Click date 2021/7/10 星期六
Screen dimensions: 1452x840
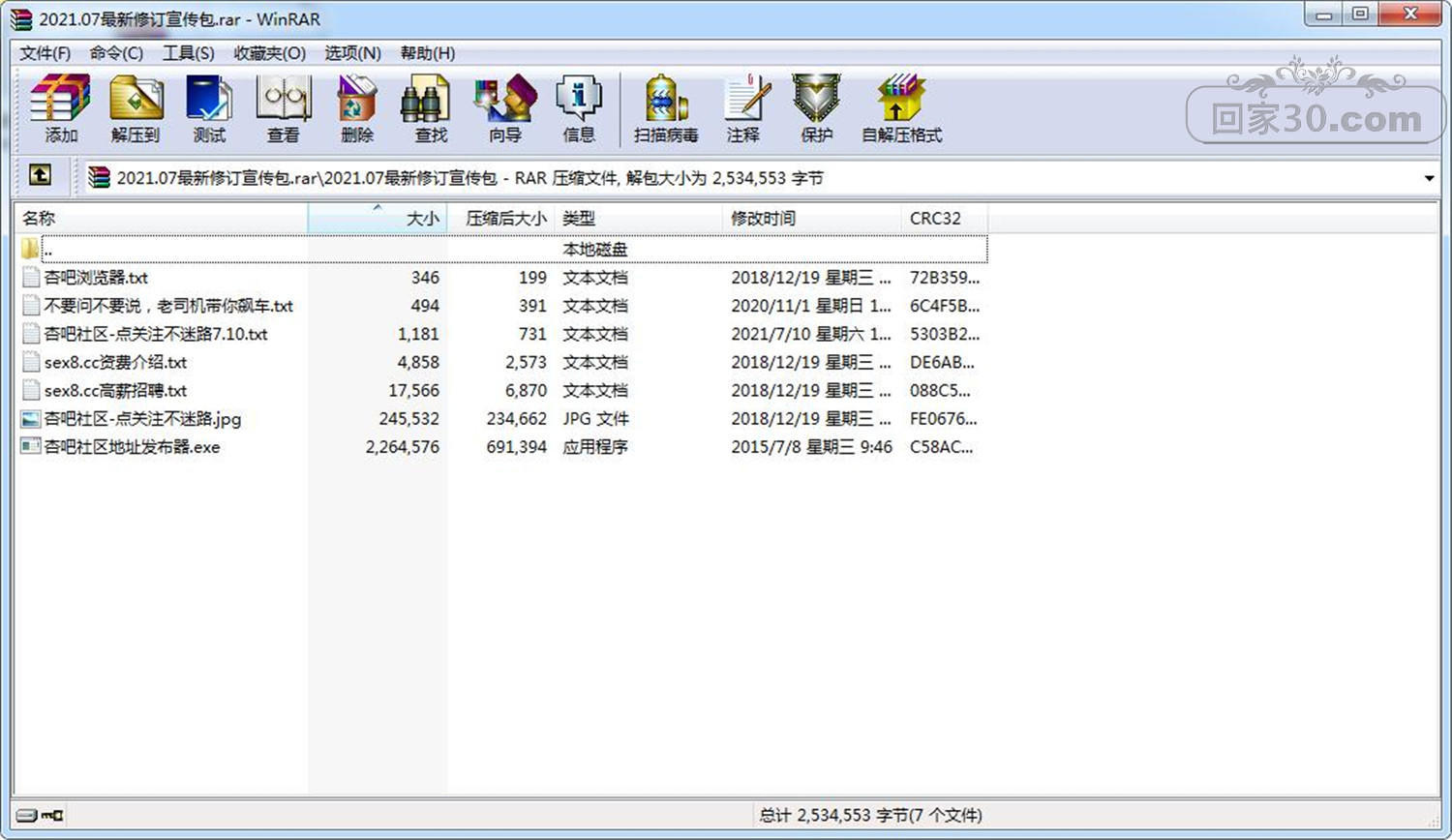(x=811, y=334)
